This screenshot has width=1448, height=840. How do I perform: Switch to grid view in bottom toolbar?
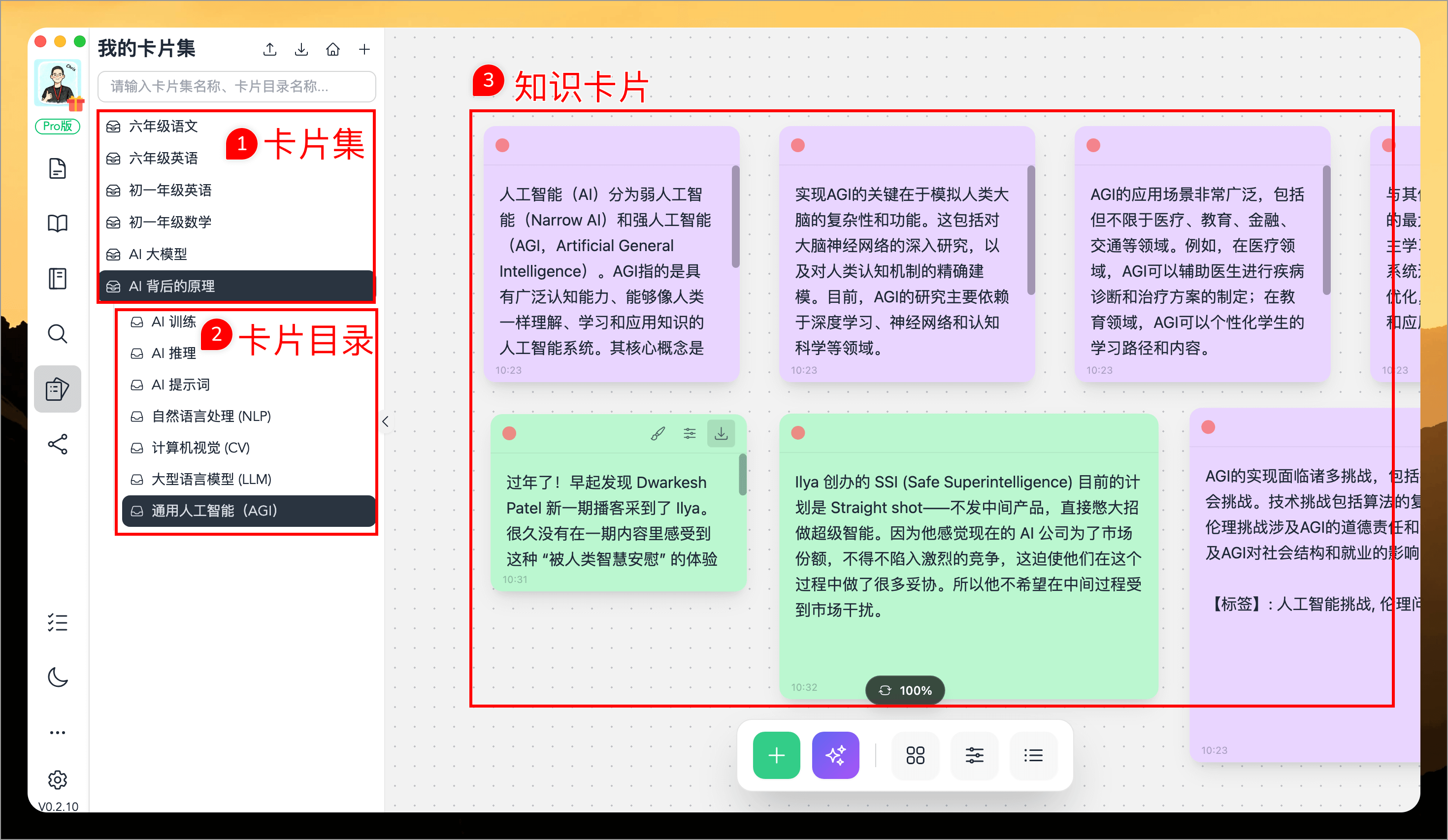pos(915,755)
